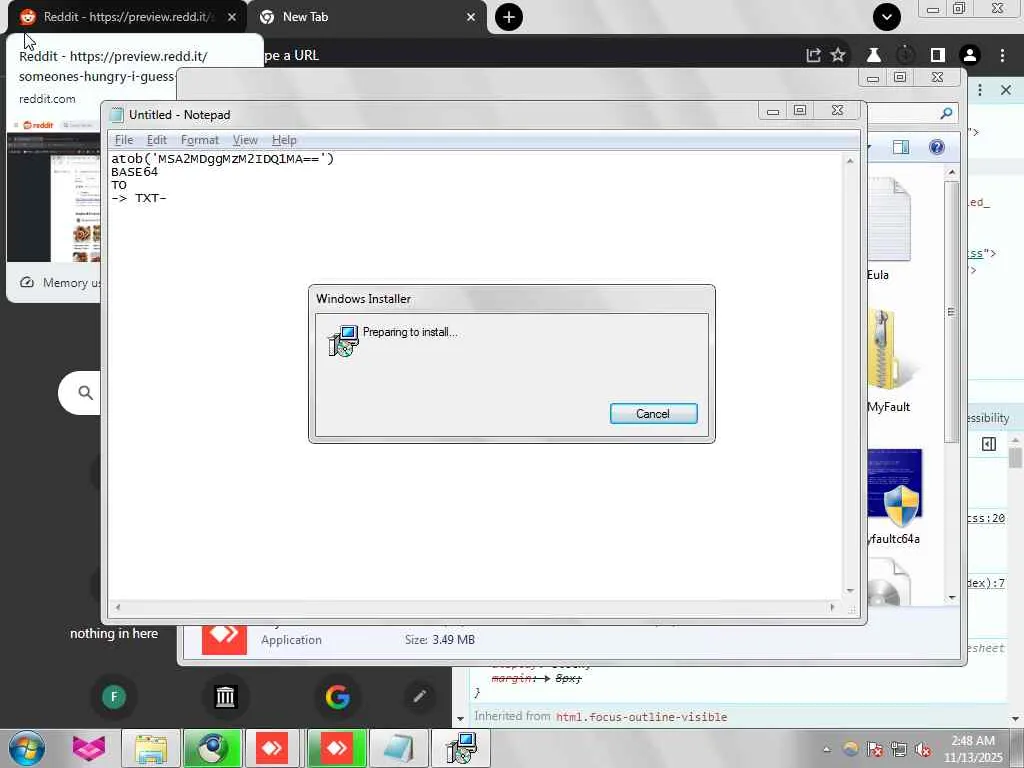Open Notepad's File menu
Image resolution: width=1024 pixels, height=768 pixels.
(123, 140)
